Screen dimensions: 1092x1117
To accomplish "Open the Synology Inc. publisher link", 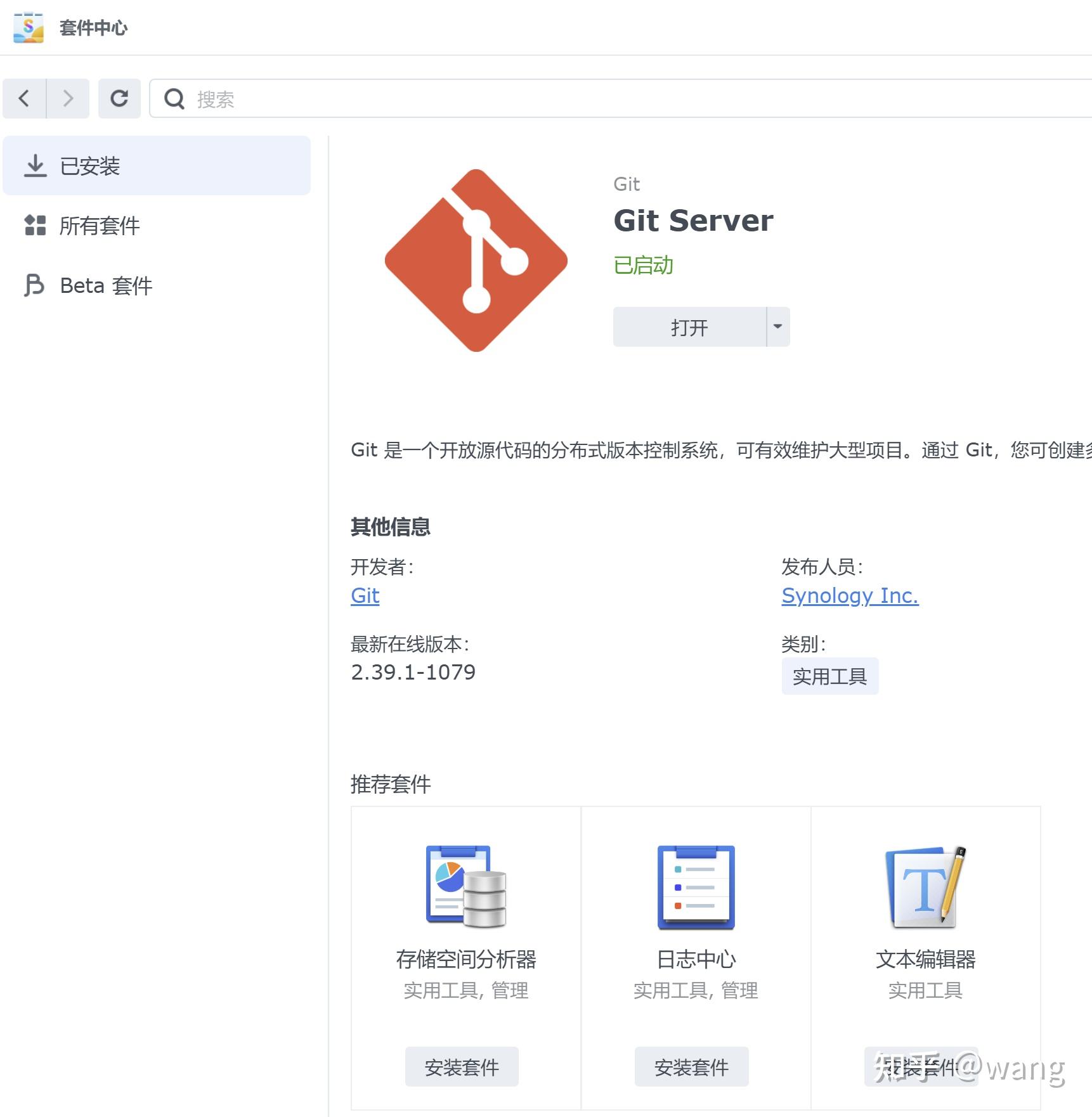I will (850, 595).
